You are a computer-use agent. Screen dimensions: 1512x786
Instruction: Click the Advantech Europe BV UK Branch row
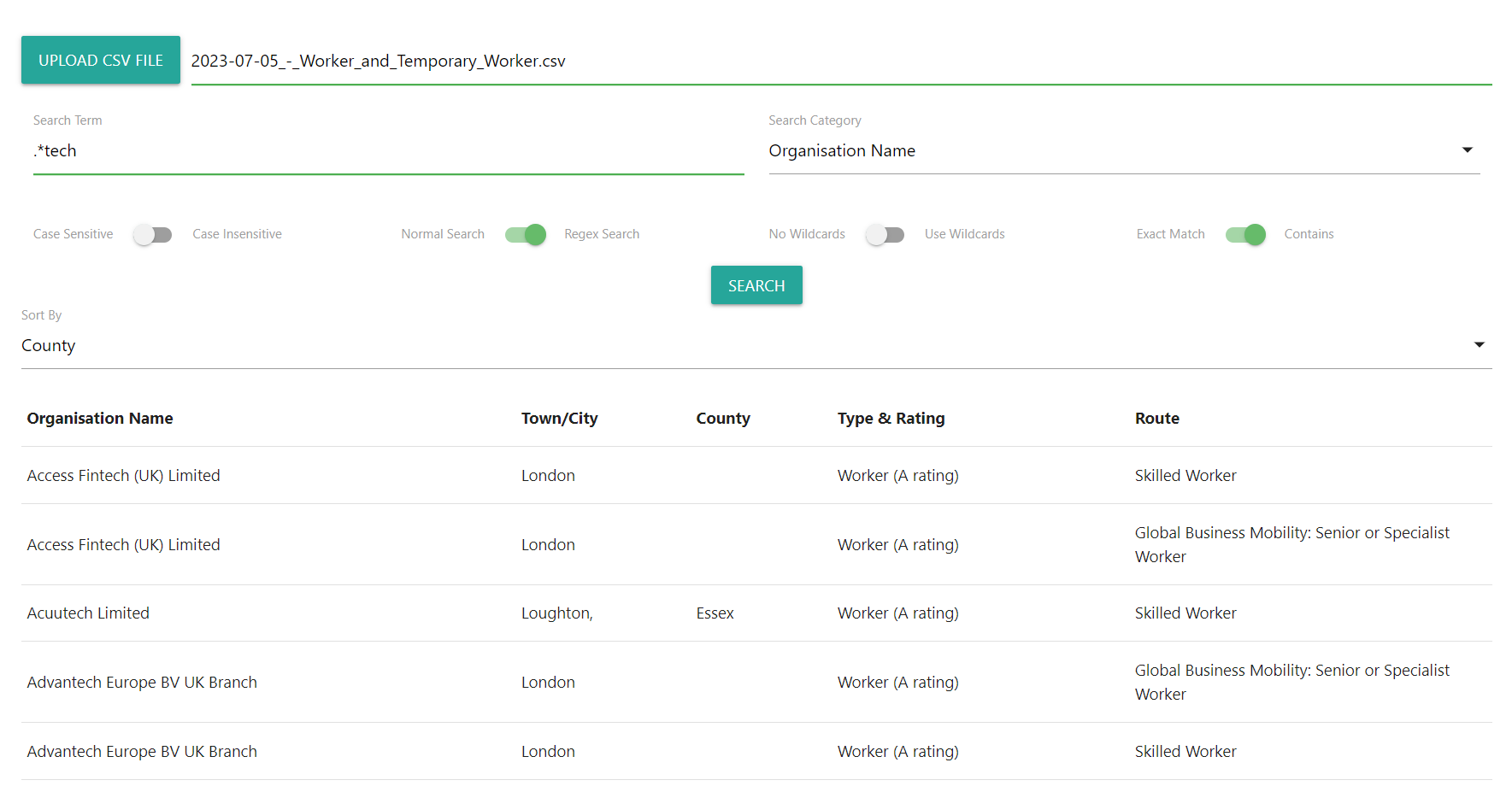[x=141, y=682]
